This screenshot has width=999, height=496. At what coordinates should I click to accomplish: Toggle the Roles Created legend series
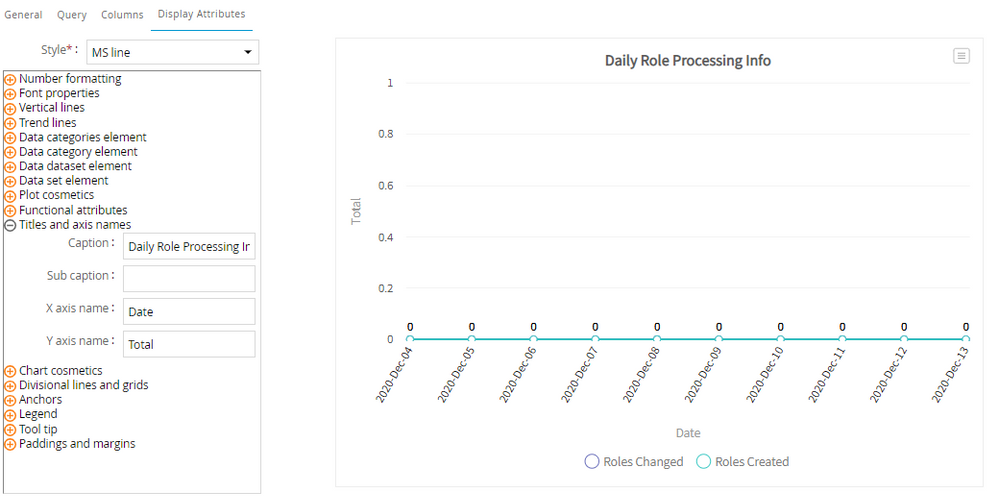741,462
